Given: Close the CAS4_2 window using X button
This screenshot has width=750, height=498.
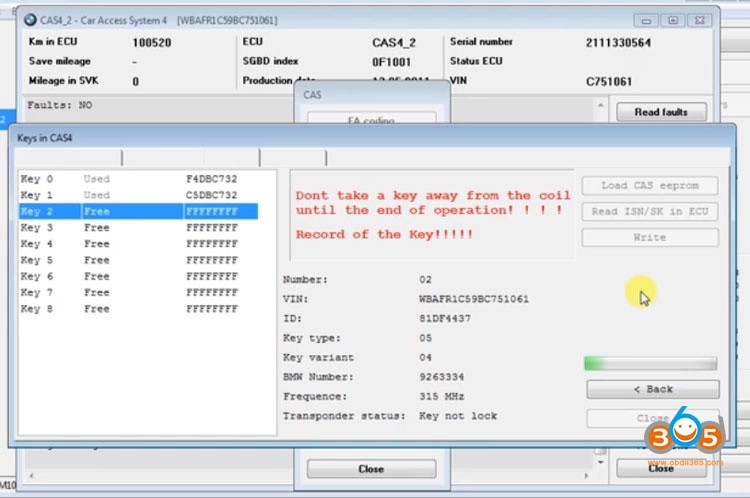Looking at the screenshot, I should (700, 21).
